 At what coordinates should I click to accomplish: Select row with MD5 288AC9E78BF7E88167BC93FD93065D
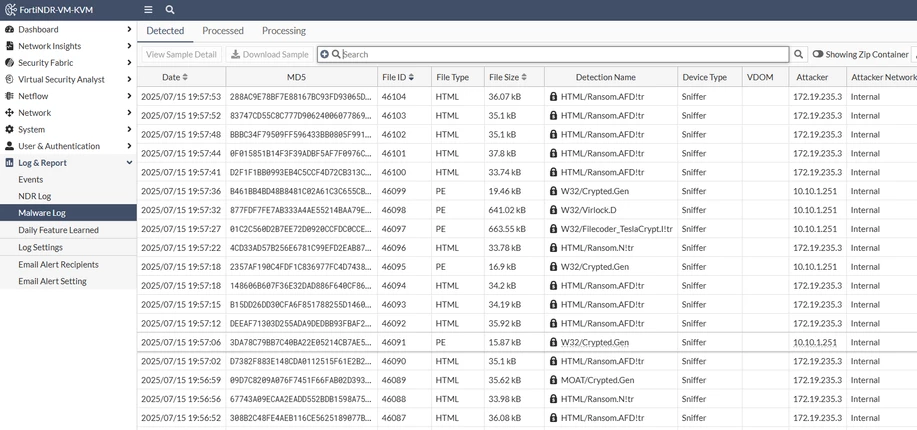click(x=527, y=97)
